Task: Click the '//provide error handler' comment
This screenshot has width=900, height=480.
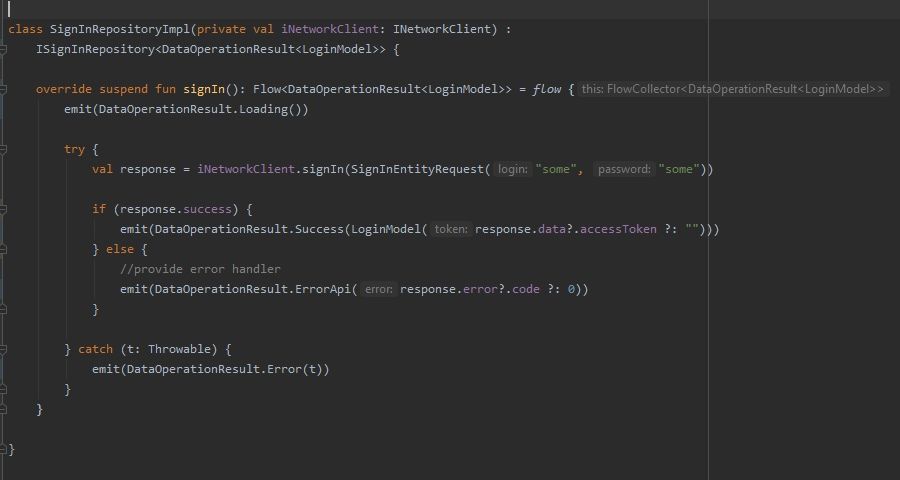Action: click(x=200, y=269)
